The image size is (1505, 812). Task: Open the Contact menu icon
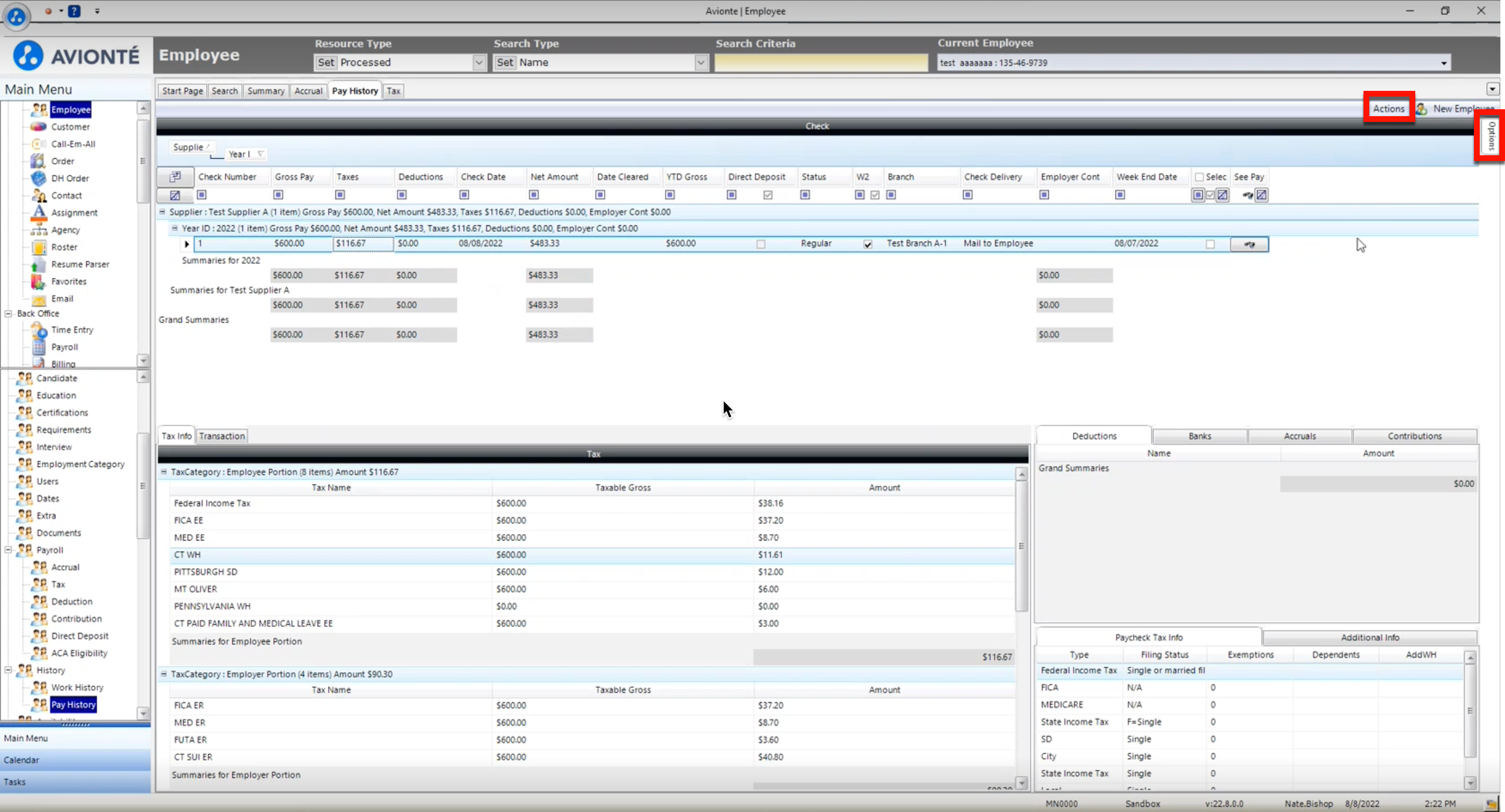coord(39,195)
